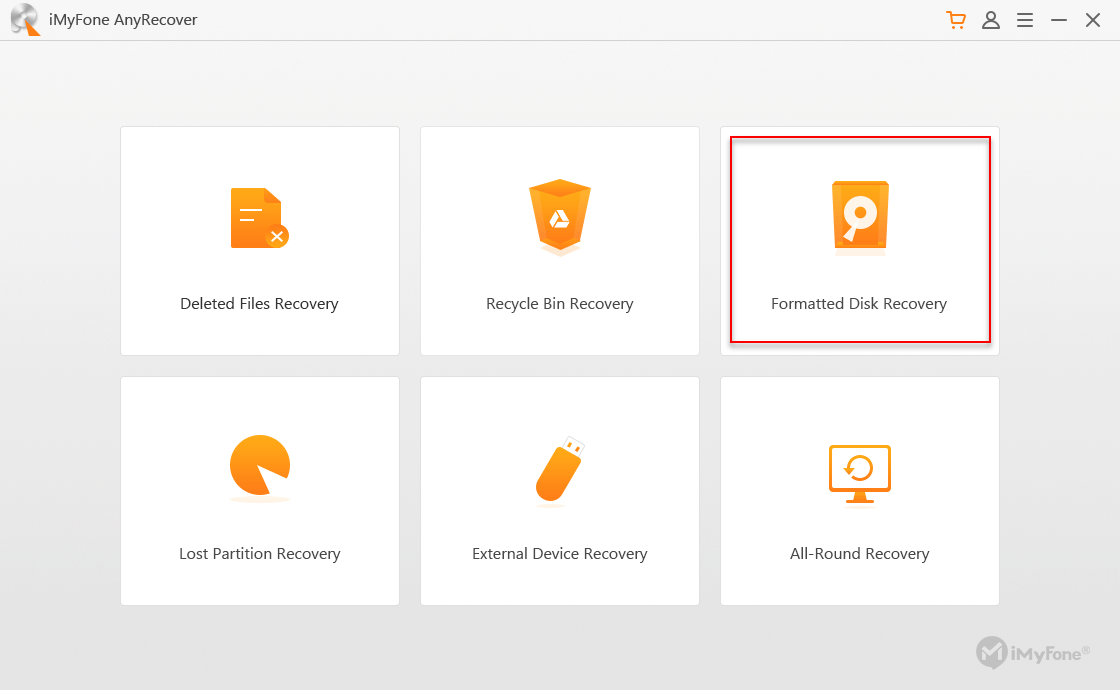The height and width of the screenshot is (690, 1120).
Task: Click the Formatted Disk Recovery text label
Action: (x=859, y=303)
